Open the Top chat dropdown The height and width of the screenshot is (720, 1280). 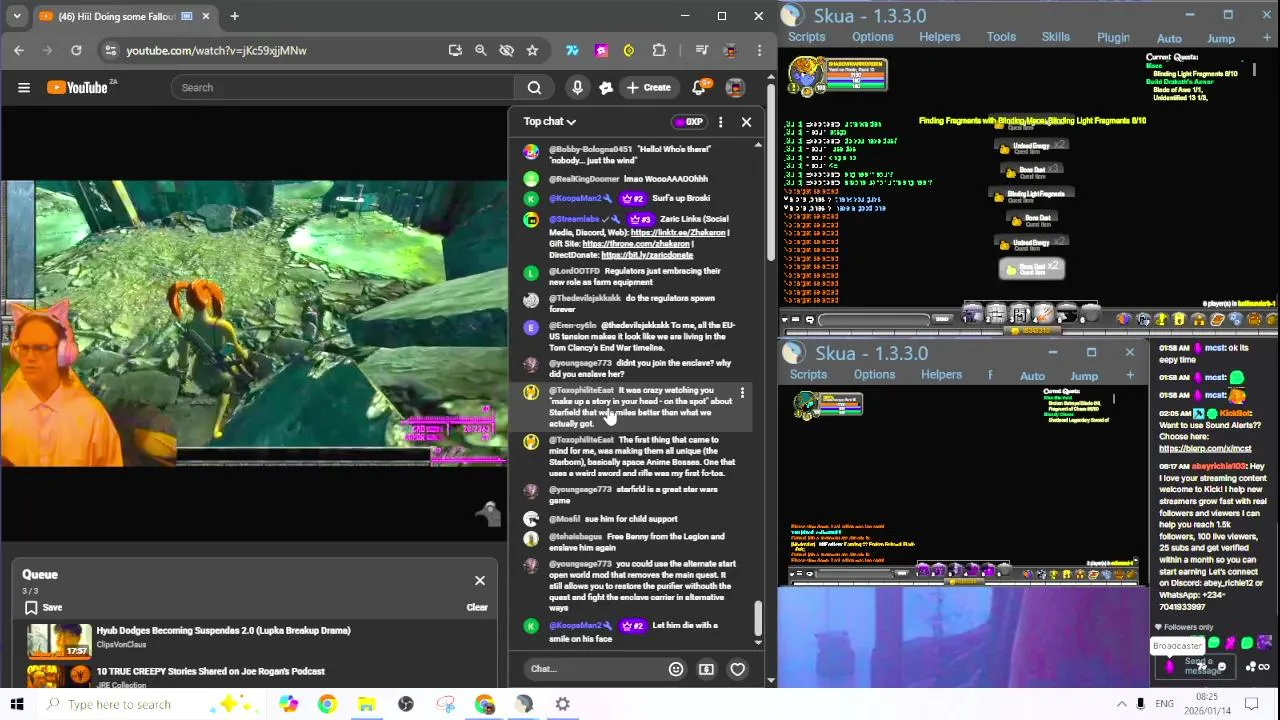550,122
